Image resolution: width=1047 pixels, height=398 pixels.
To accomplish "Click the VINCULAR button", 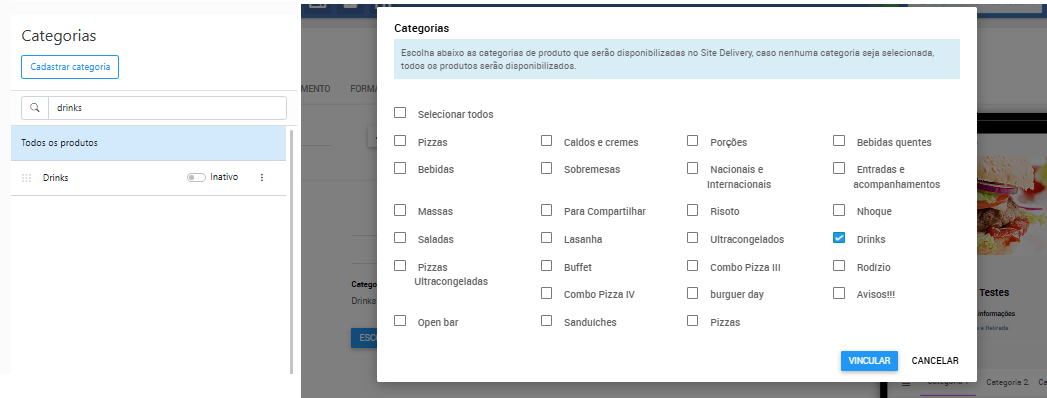I will pos(869,361).
